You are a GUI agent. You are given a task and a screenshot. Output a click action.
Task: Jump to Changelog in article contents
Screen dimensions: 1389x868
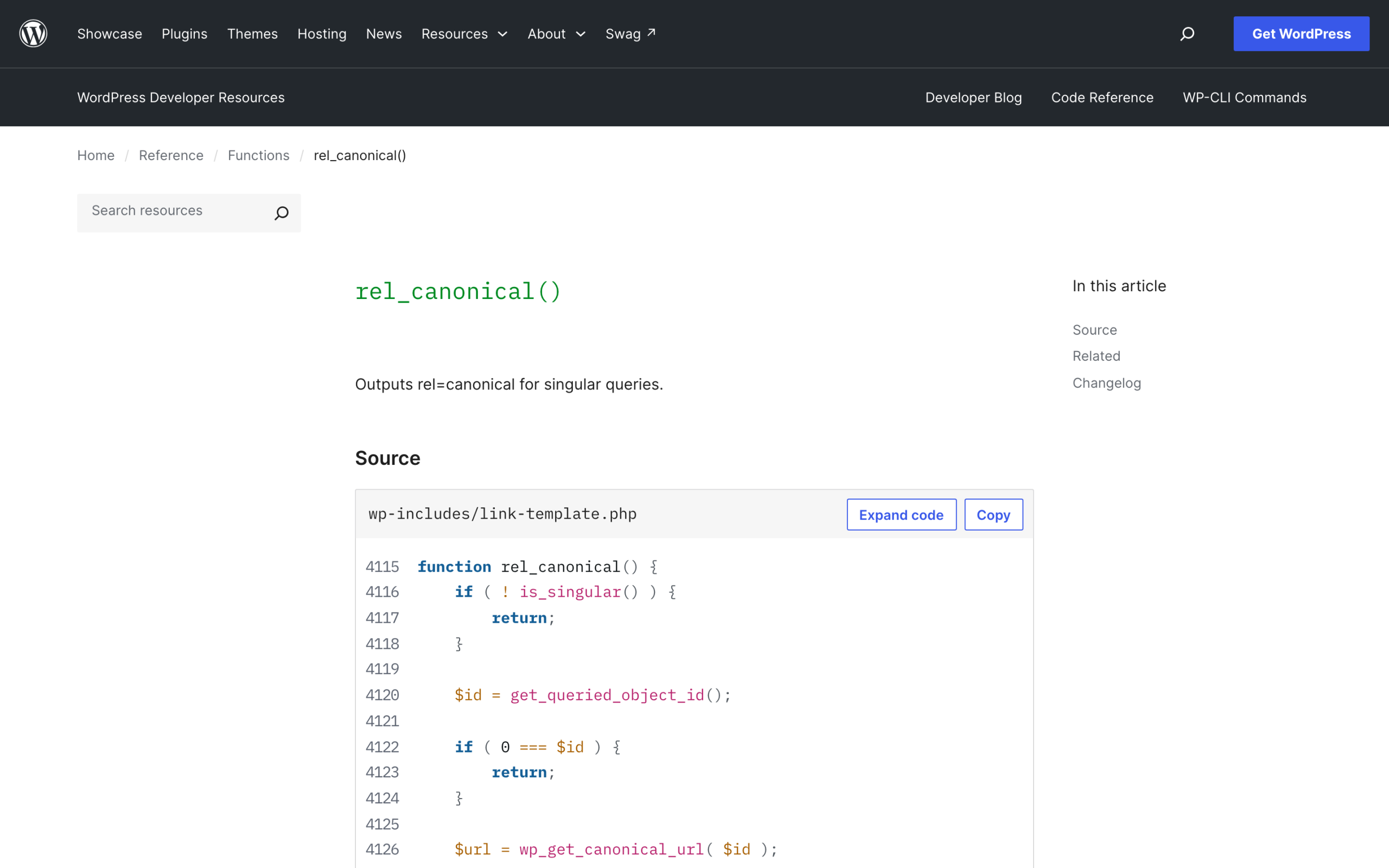pyautogui.click(x=1107, y=383)
